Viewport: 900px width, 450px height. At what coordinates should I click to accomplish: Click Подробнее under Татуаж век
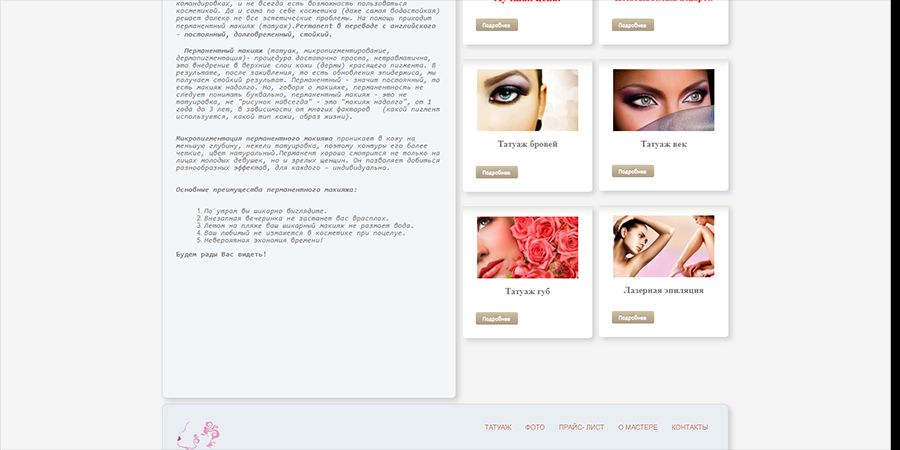(x=632, y=171)
